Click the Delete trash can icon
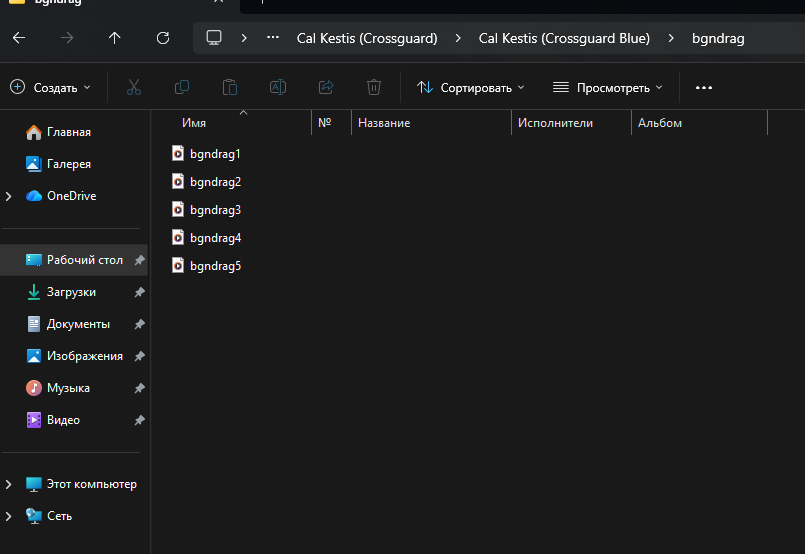 374,87
